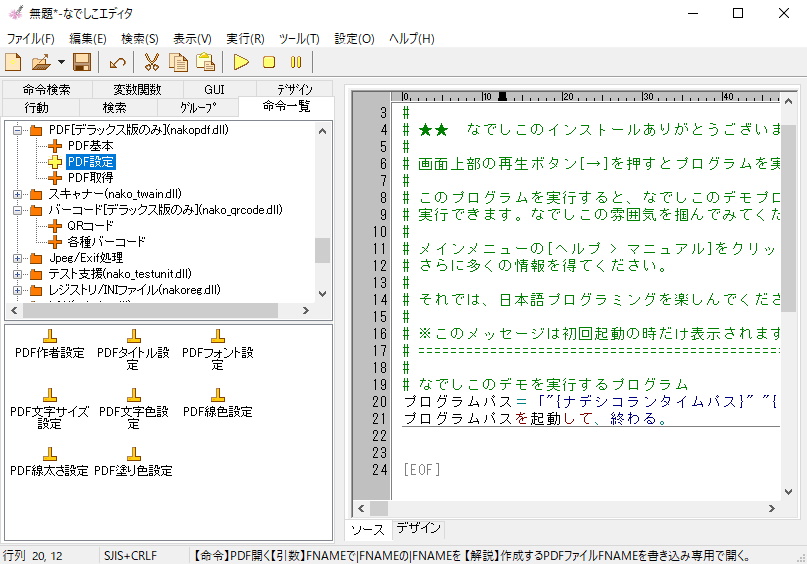Collapse the PDF[デラックス版のみ] tree node
Image resolution: width=807 pixels, height=564 pixels.
coord(17,130)
